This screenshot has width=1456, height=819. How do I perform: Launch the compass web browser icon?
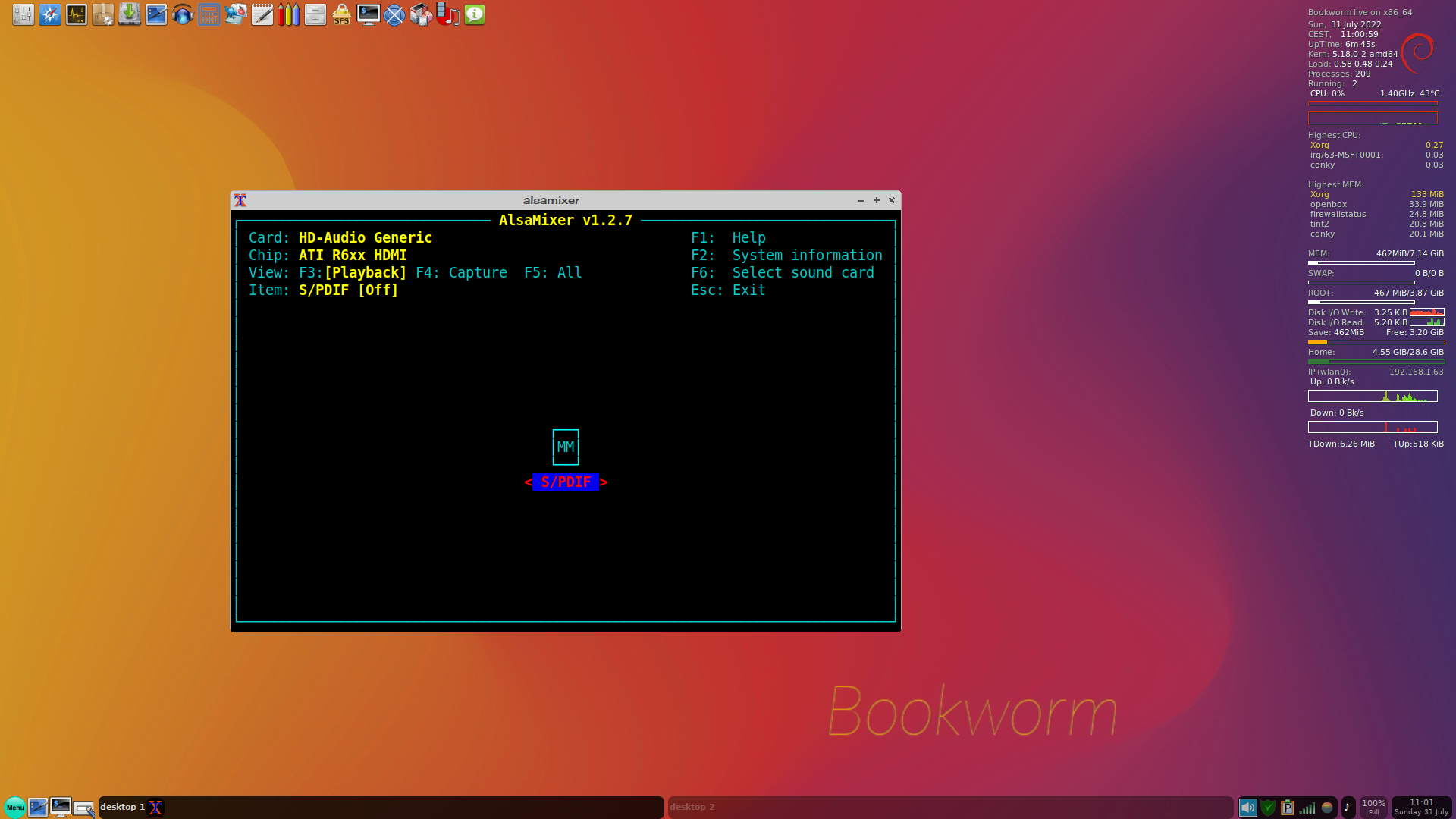tap(50, 14)
